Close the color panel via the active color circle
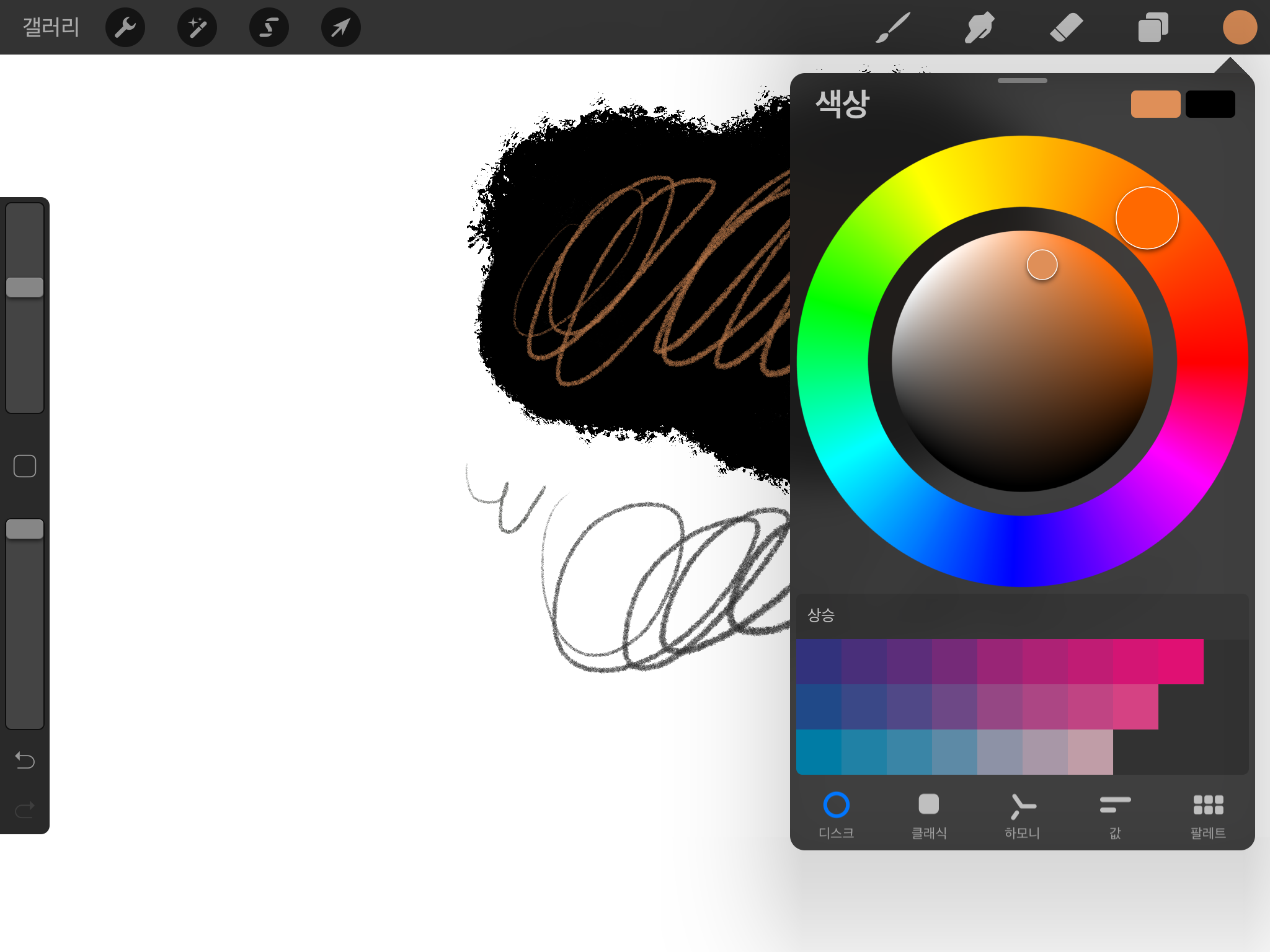1270x952 pixels. point(1240,27)
